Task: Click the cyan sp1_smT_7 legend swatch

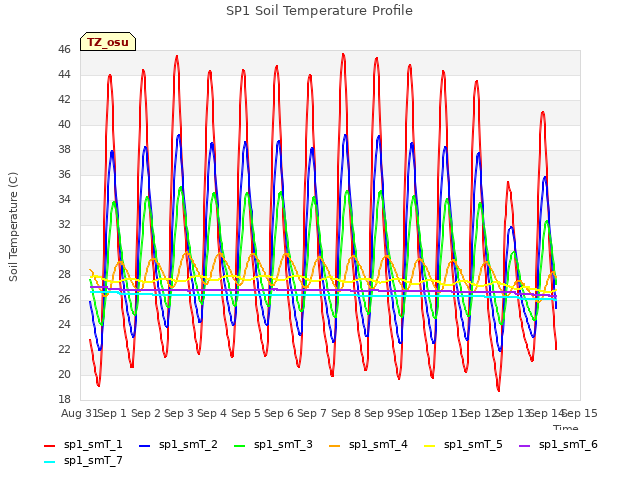Action: (49, 462)
